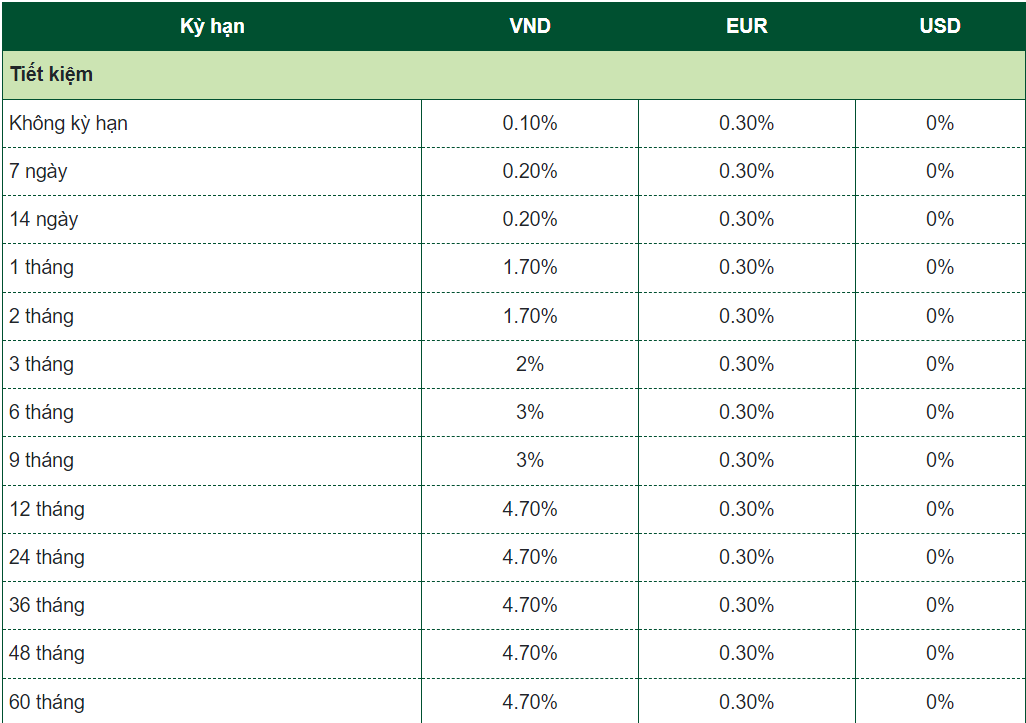This screenshot has height=723, width=1026.
Task: Click the 36 tháng term label
Action: [47, 605]
